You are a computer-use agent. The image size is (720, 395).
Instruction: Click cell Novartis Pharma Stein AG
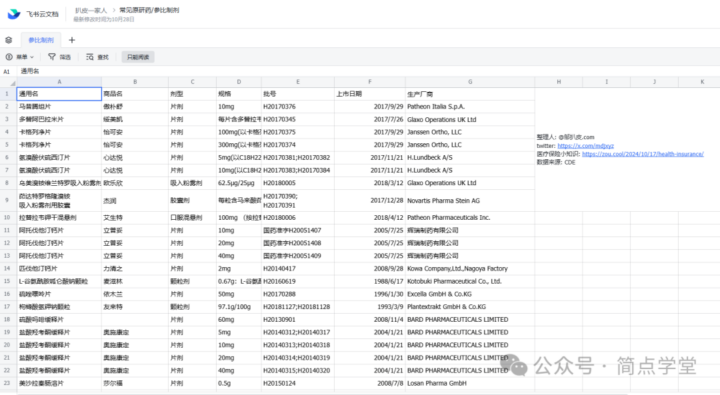470,200
